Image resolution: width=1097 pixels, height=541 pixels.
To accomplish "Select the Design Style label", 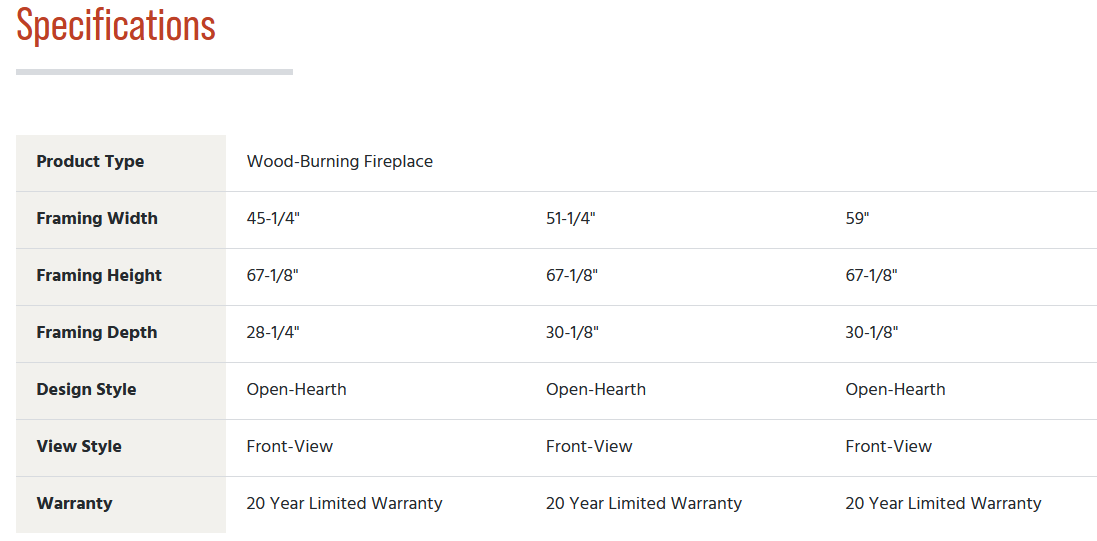I will (86, 390).
